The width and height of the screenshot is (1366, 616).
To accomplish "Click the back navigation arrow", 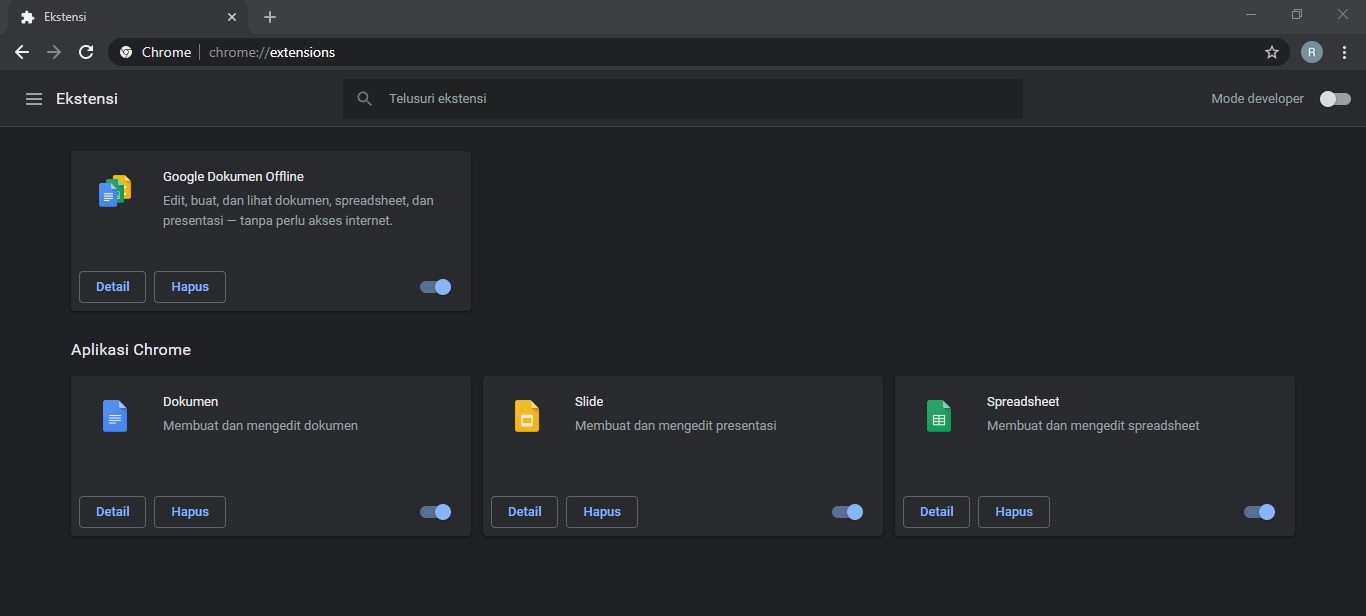I will (x=22, y=52).
